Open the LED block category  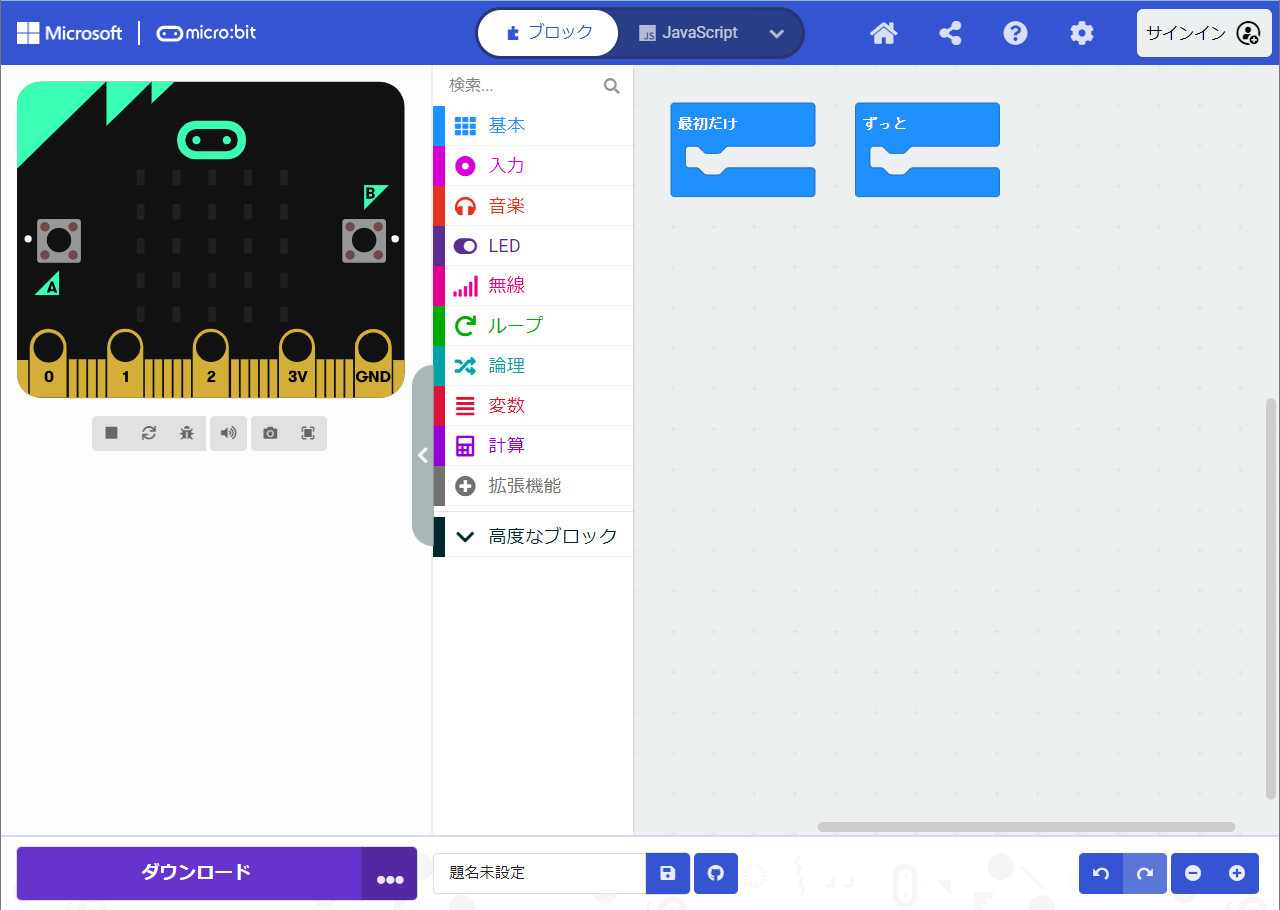(x=533, y=246)
